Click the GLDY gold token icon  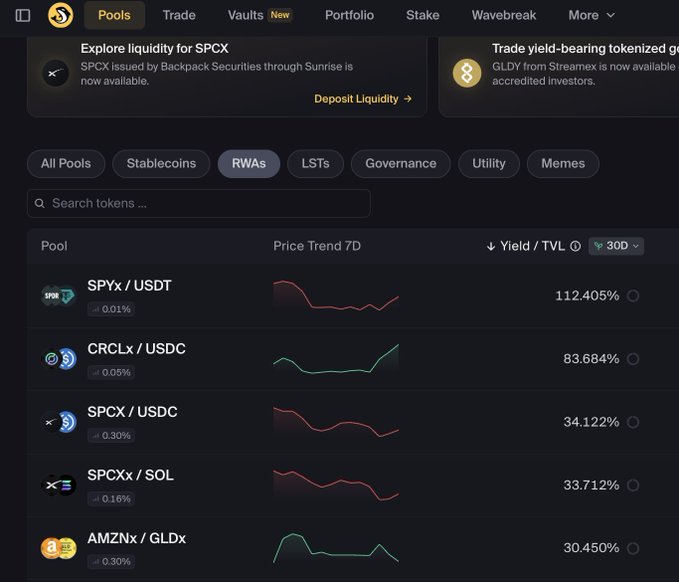[467, 73]
